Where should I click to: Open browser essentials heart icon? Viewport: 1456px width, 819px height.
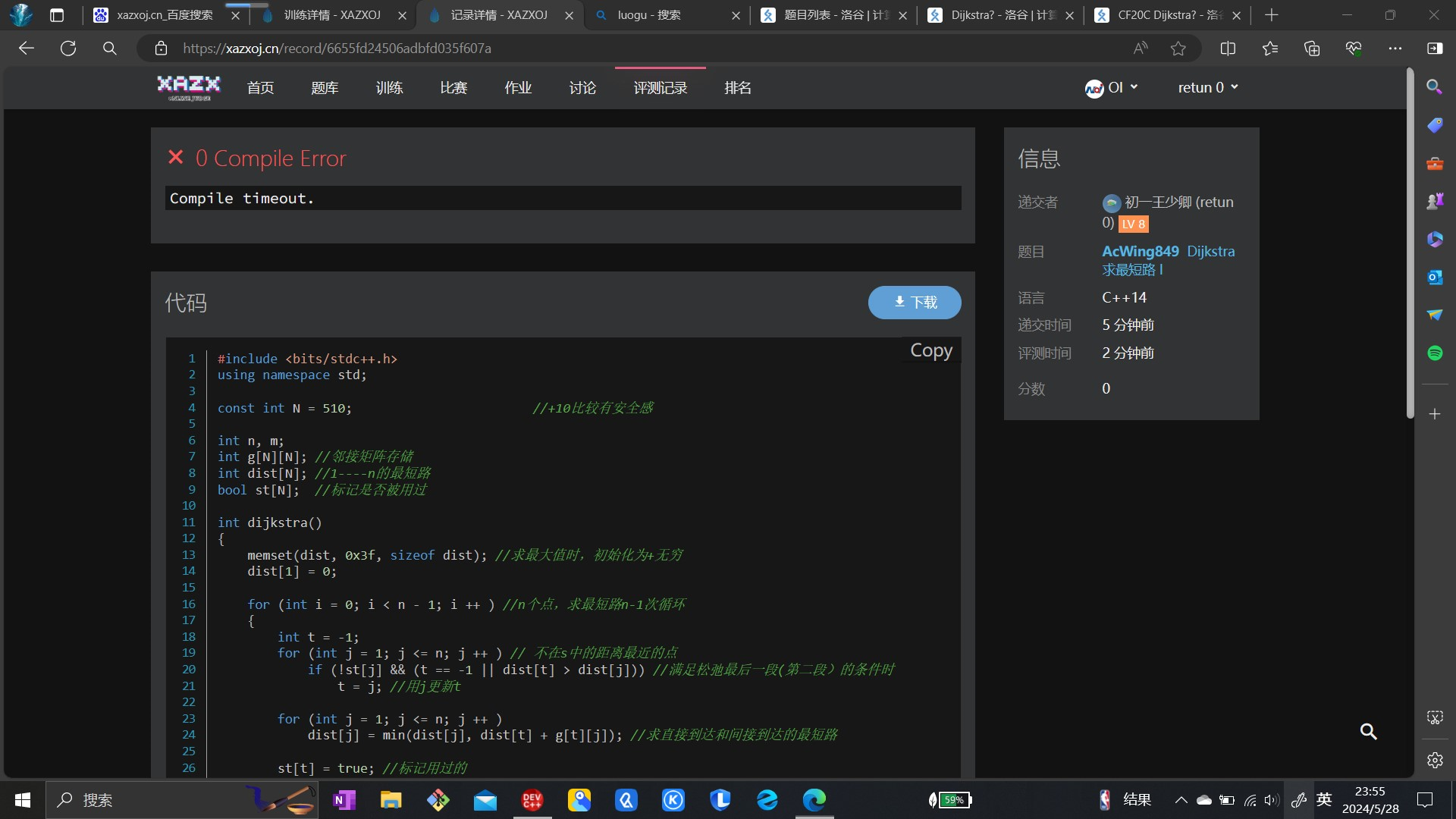click(1354, 49)
